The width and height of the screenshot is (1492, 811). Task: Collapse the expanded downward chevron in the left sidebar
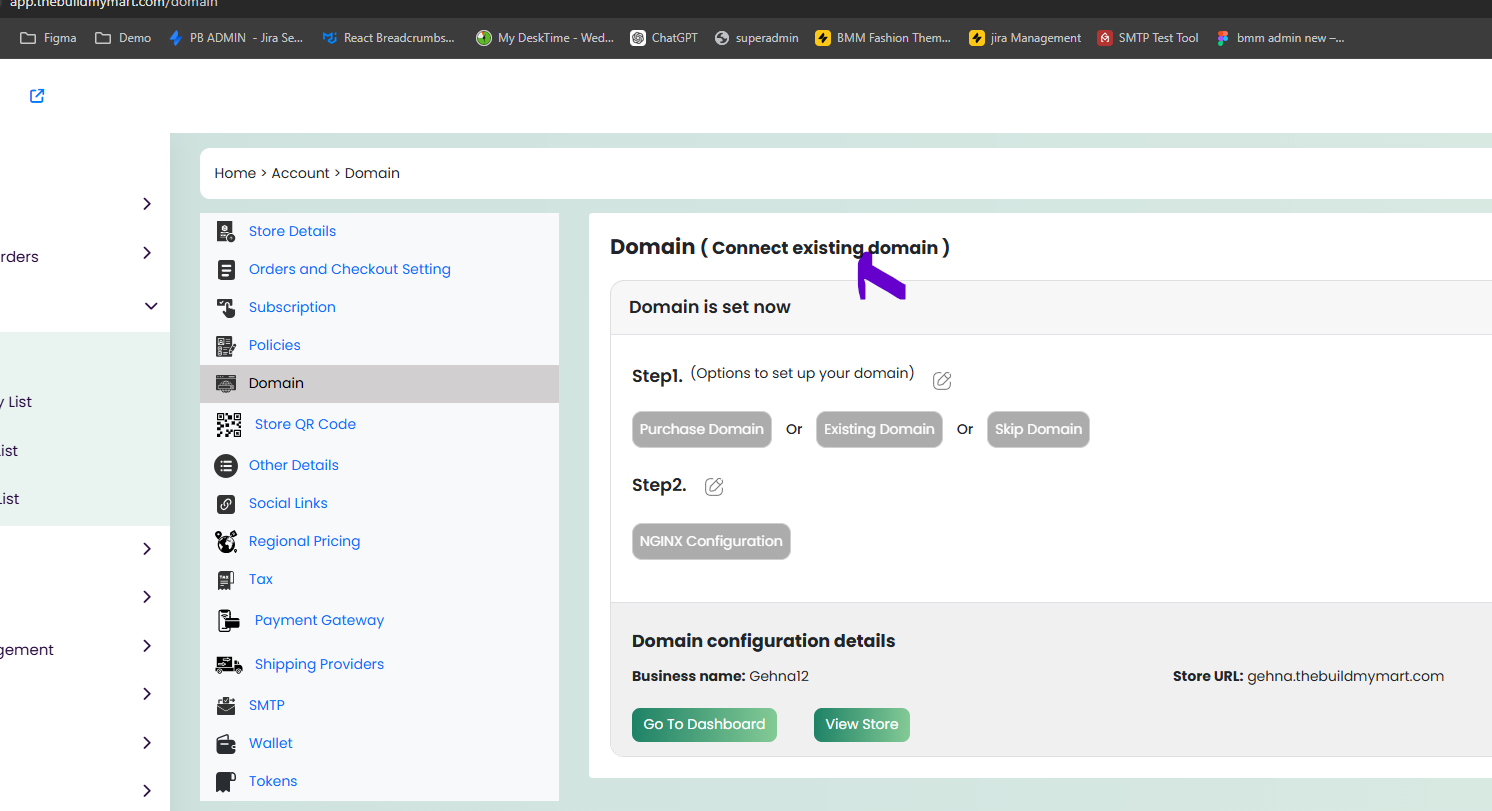click(151, 306)
